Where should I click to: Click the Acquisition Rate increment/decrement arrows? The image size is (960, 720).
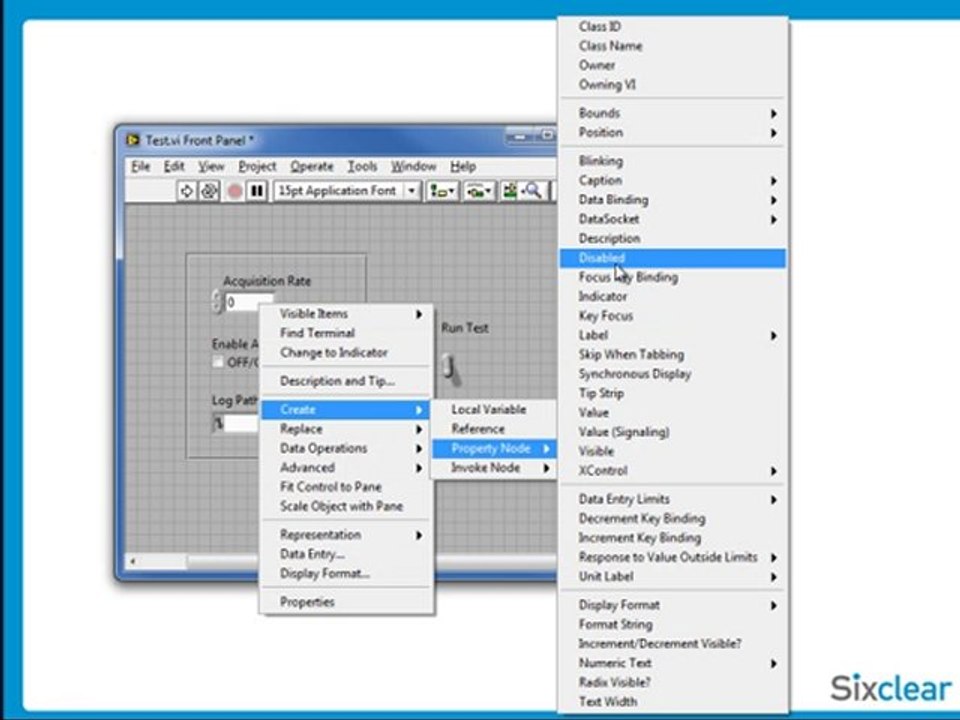[x=217, y=302]
